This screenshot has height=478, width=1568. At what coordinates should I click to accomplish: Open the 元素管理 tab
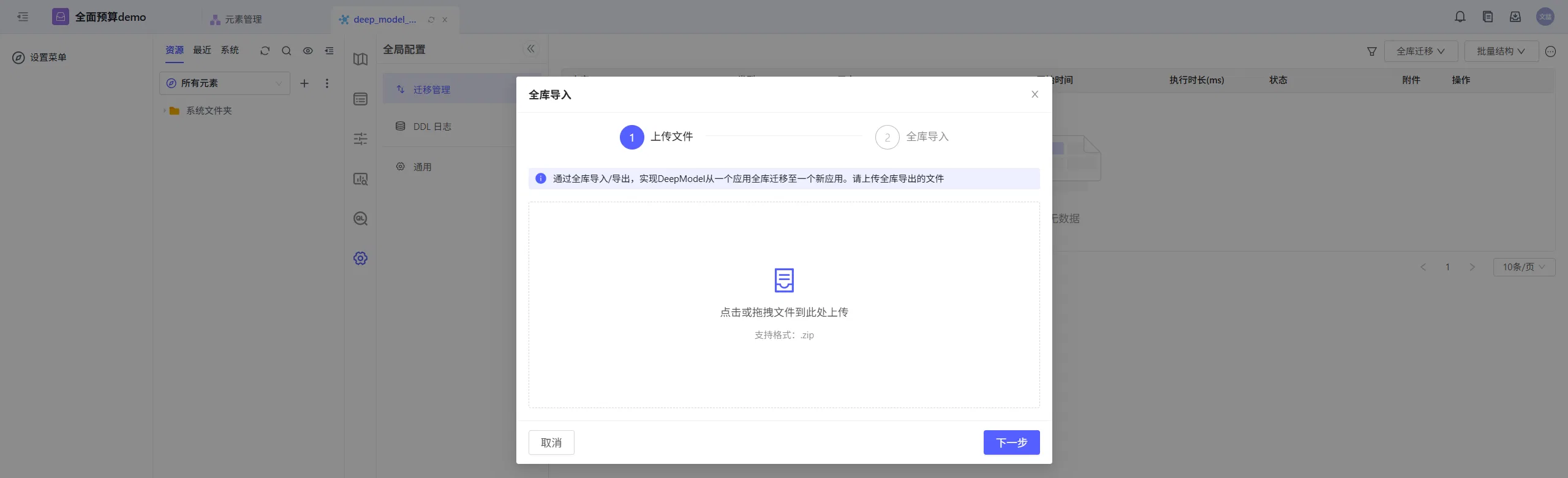236,20
